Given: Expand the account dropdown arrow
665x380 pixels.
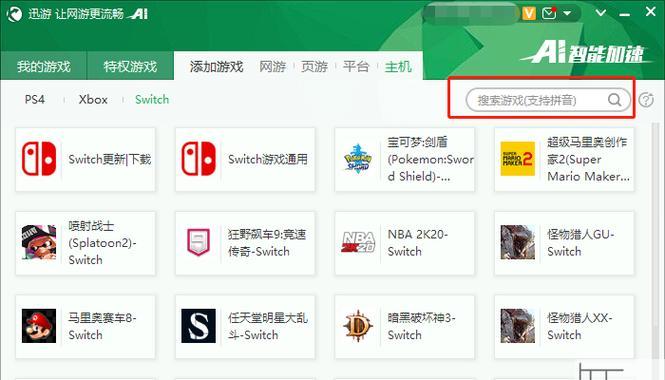Looking at the screenshot, I should pos(567,14).
